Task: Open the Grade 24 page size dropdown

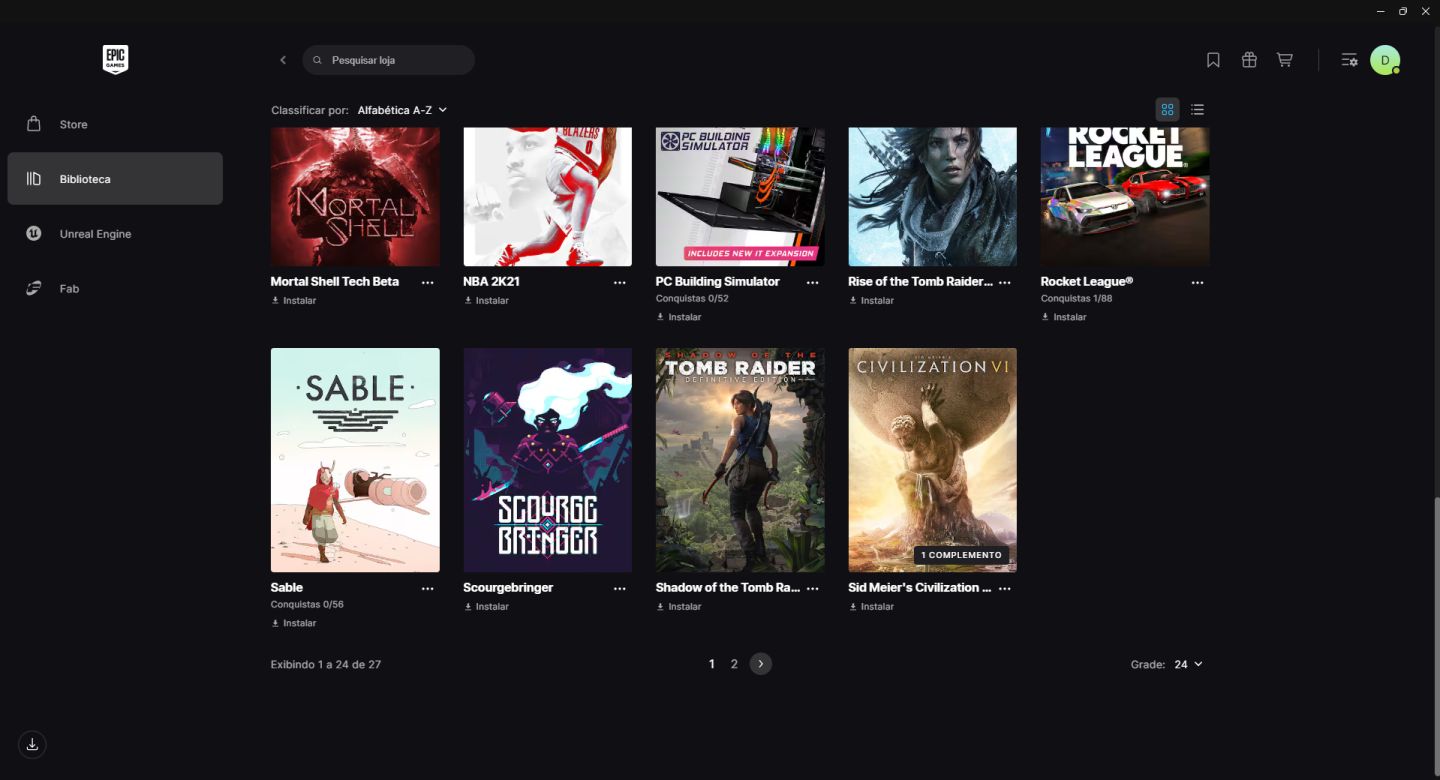Action: [1188, 664]
